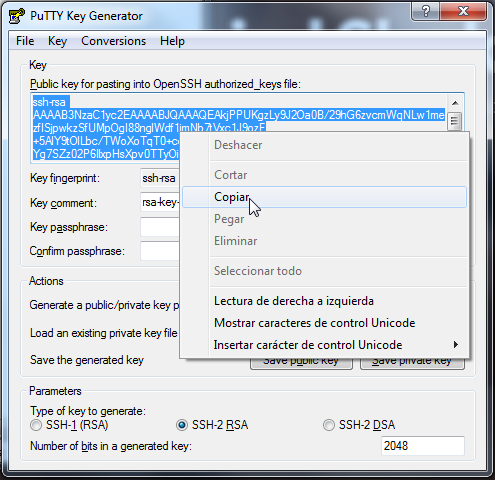This screenshot has height=480, width=495.
Task: Close the PuTTY Key Generator window
Action: (x=463, y=11)
